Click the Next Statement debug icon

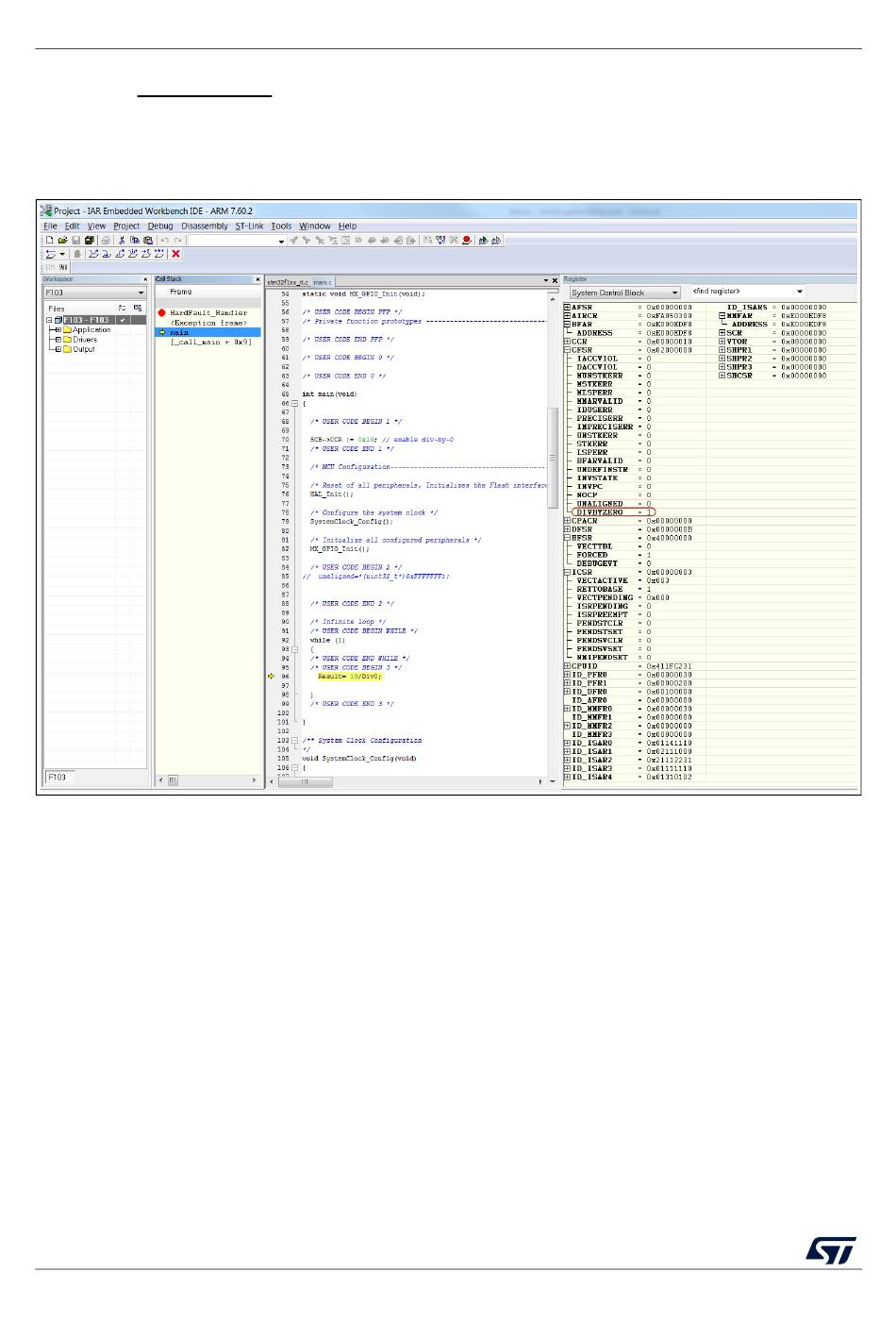133,254
